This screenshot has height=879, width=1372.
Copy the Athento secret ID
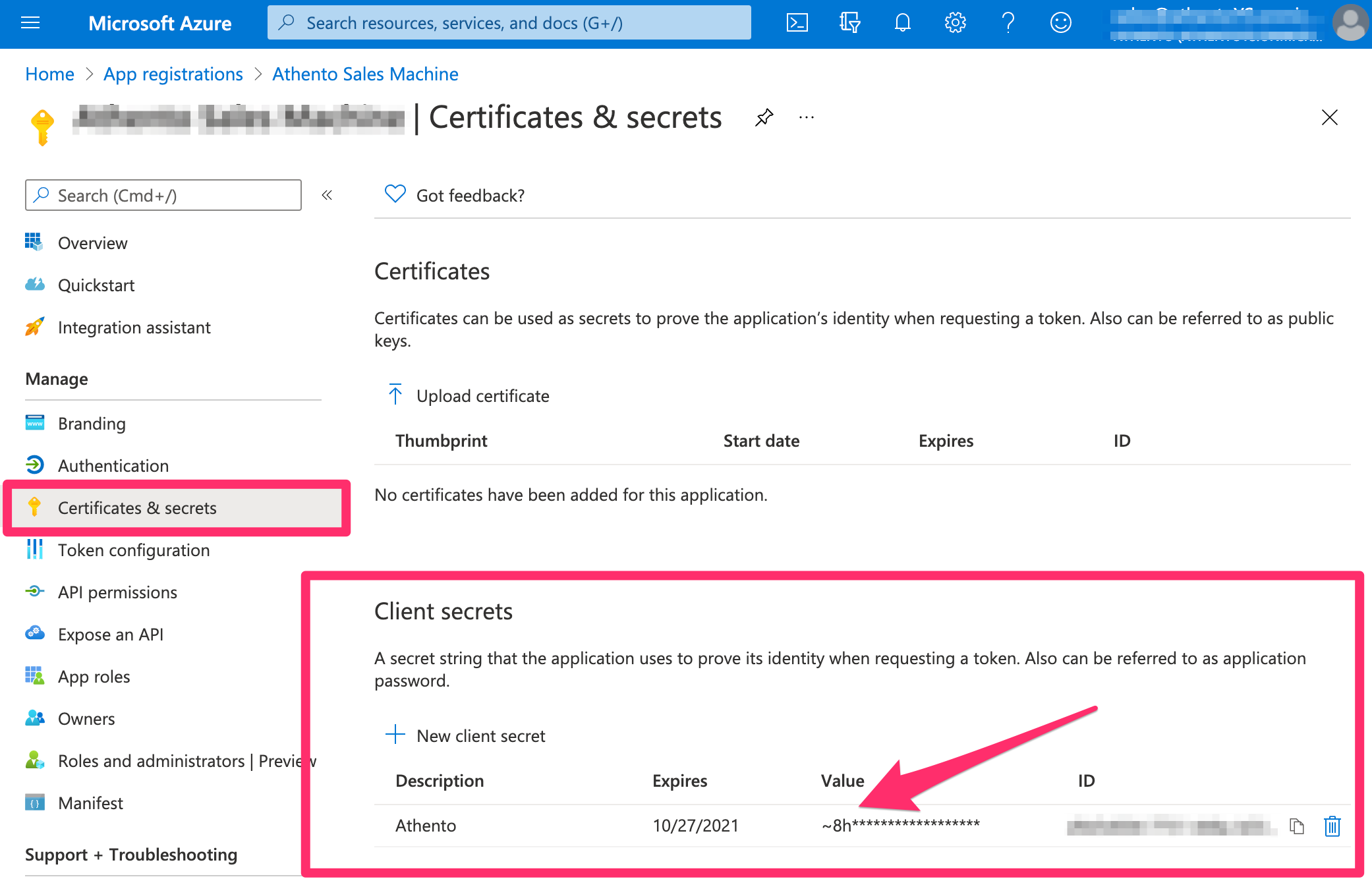1296,826
